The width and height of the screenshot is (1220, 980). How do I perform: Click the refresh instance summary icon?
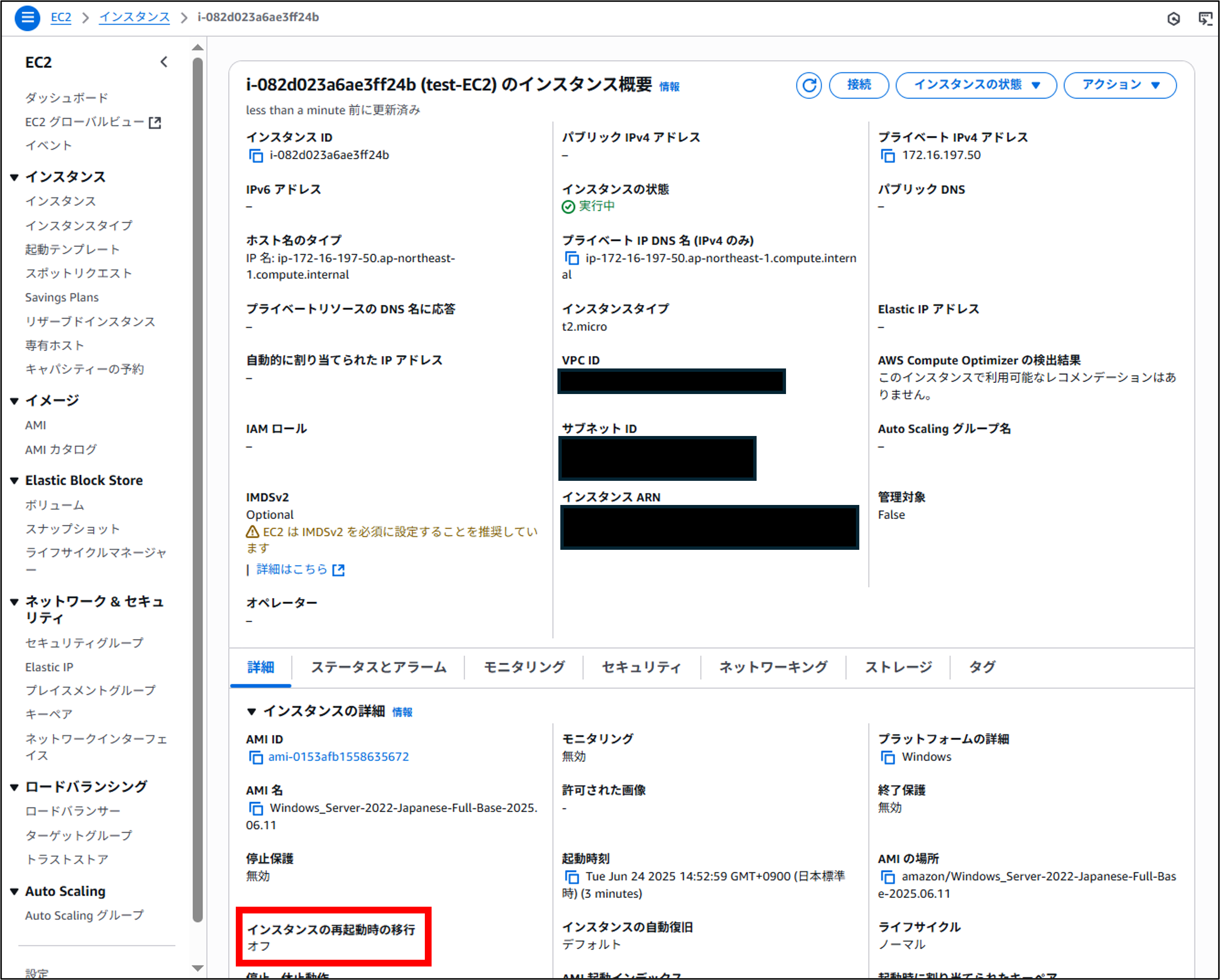pyautogui.click(x=809, y=85)
